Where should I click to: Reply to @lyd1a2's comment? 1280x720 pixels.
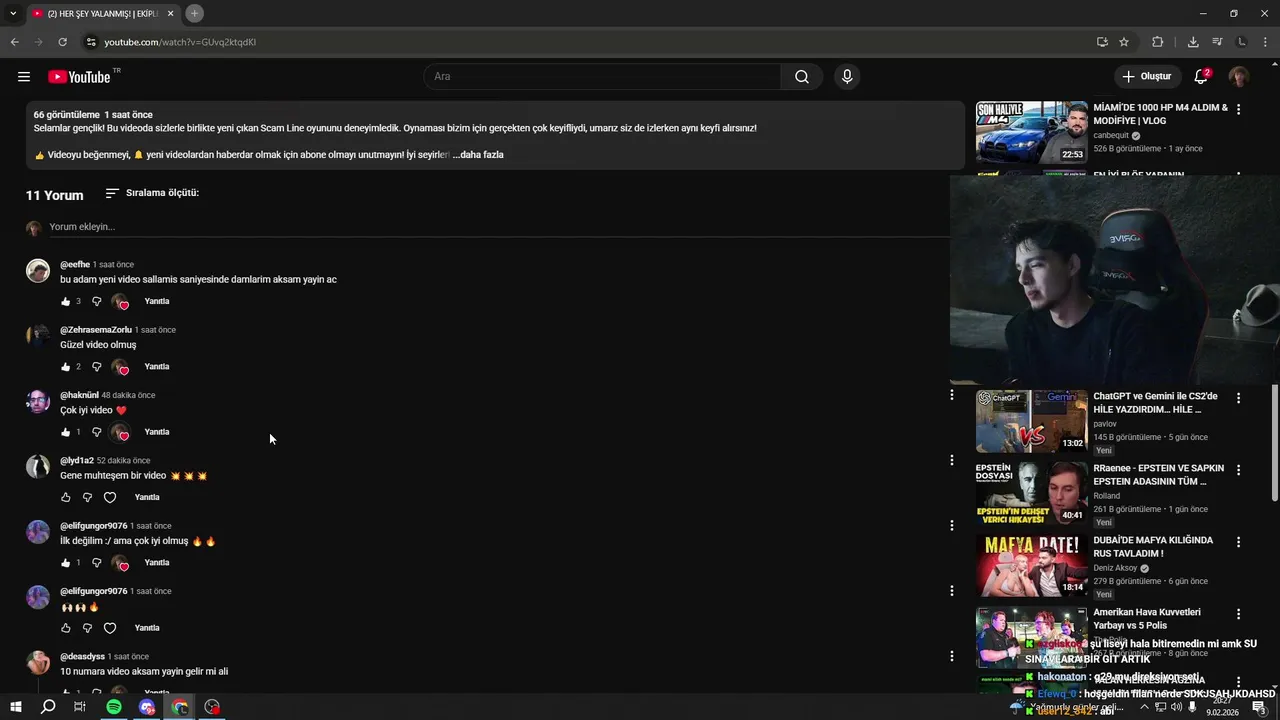pos(147,498)
